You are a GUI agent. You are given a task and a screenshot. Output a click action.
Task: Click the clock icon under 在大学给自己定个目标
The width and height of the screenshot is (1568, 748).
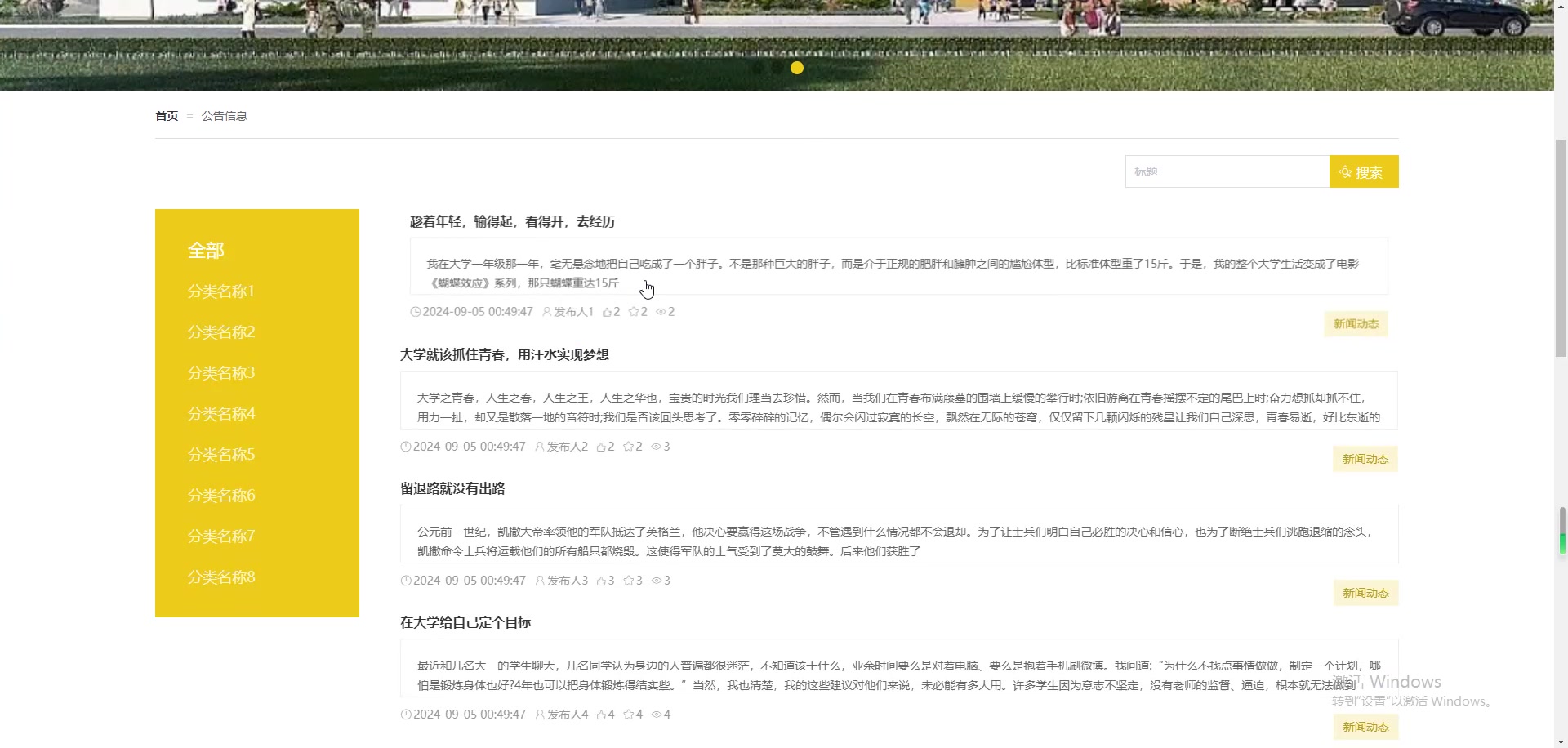(x=406, y=714)
